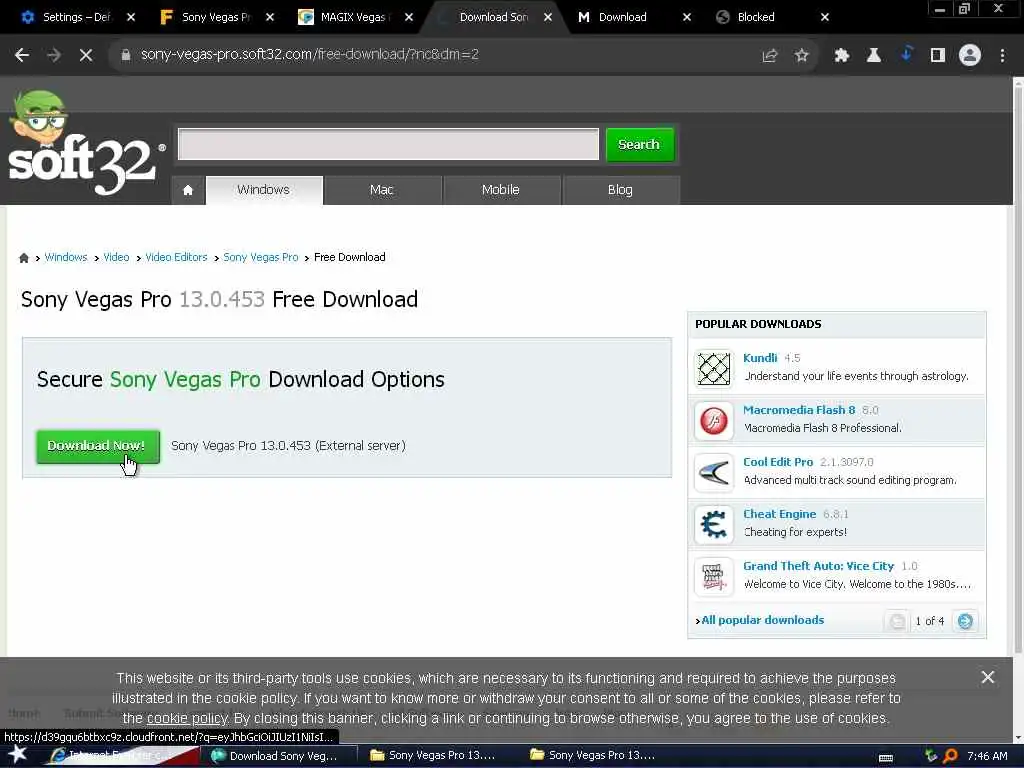Click the Video breadcrumb link
Image resolution: width=1024 pixels, height=768 pixels.
[116, 257]
